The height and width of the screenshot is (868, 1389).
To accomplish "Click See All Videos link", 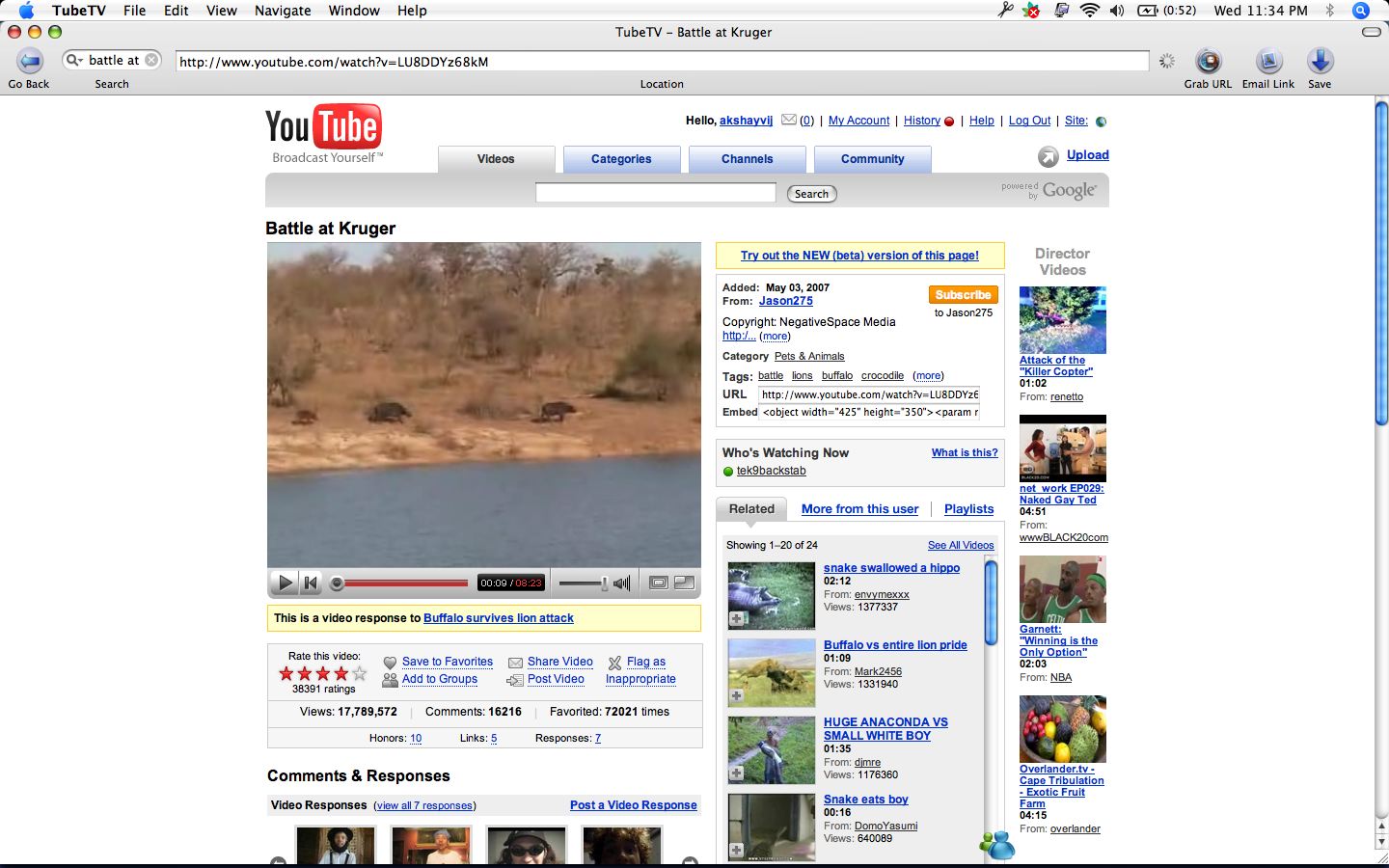I will tap(961, 546).
